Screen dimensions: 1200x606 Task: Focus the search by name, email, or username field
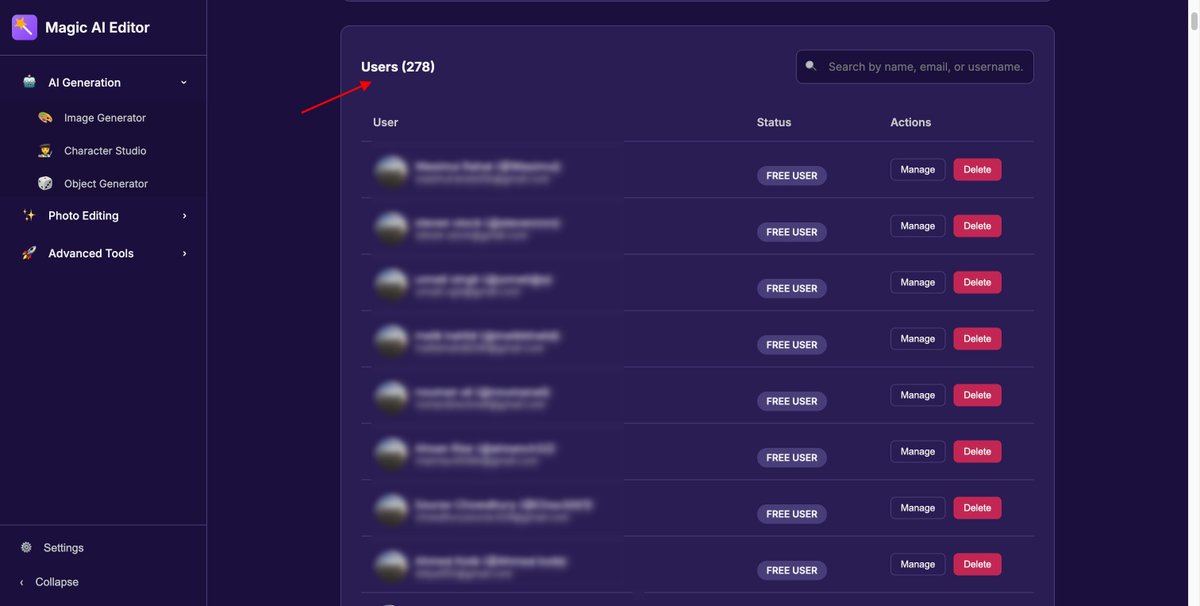click(915, 66)
